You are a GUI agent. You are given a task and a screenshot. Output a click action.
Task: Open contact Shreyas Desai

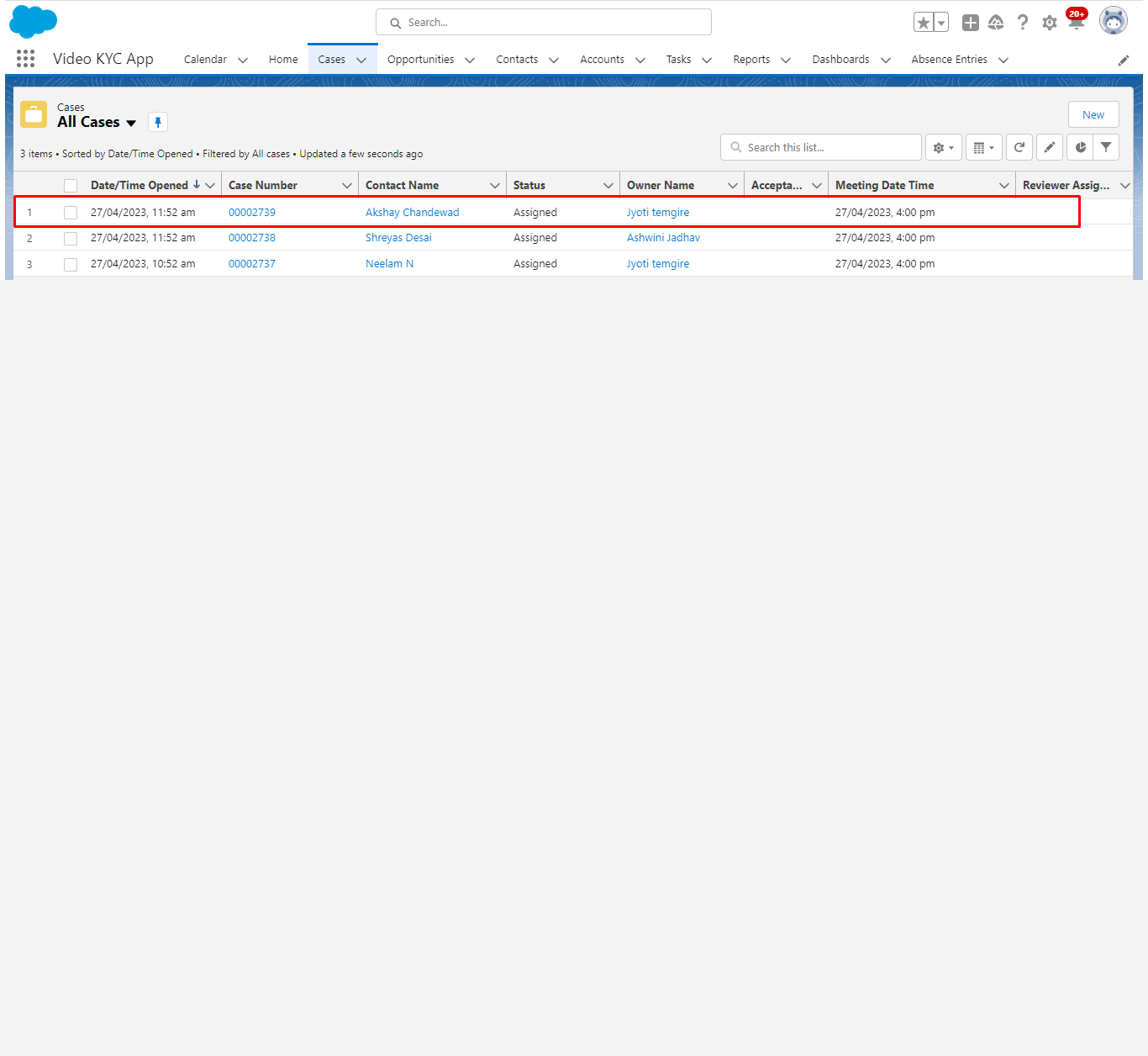point(398,238)
